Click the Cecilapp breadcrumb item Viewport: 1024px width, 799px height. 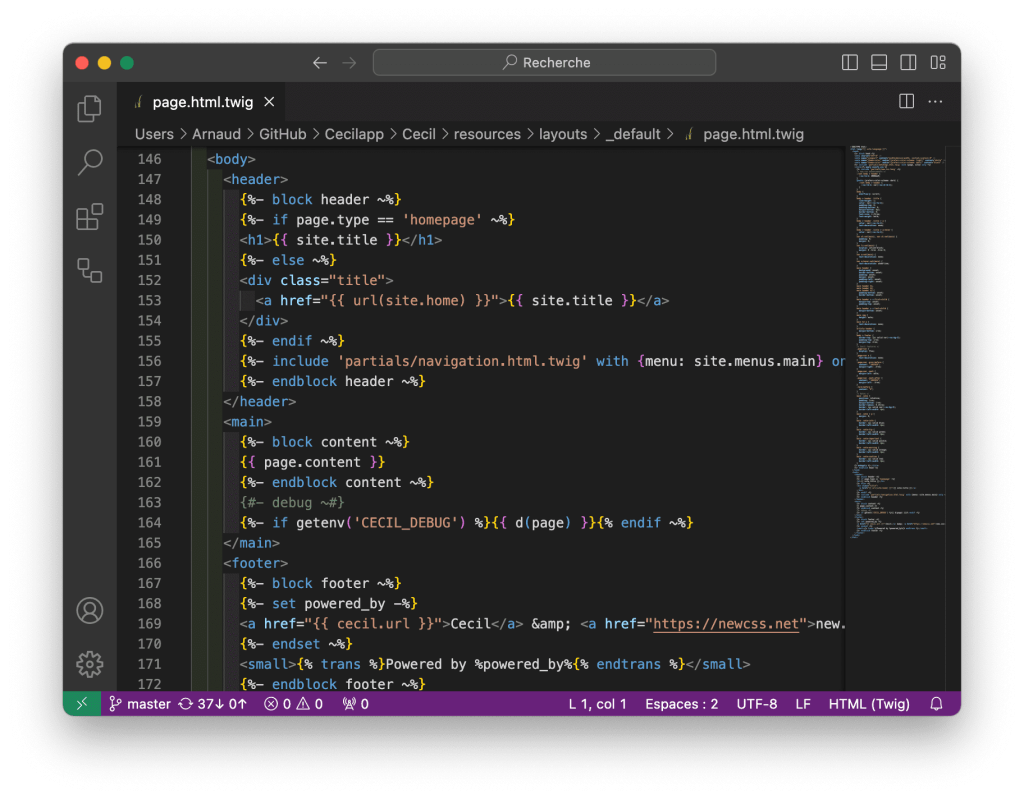(x=354, y=134)
